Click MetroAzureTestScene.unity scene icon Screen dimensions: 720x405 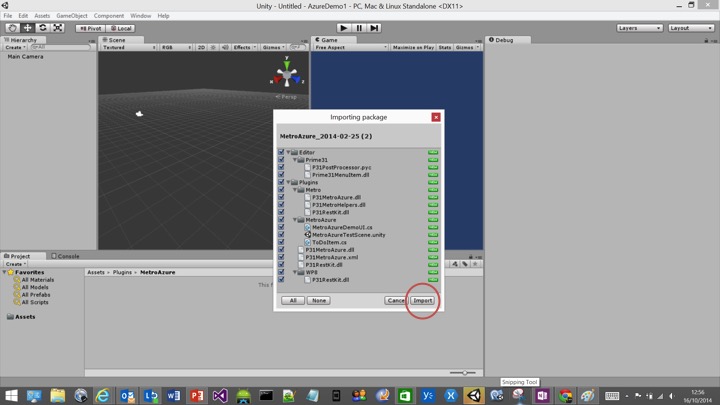pyautogui.click(x=308, y=235)
